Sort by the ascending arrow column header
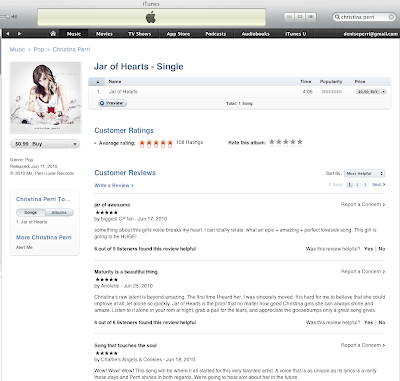This screenshot has height=381, width=400. click(x=98, y=82)
